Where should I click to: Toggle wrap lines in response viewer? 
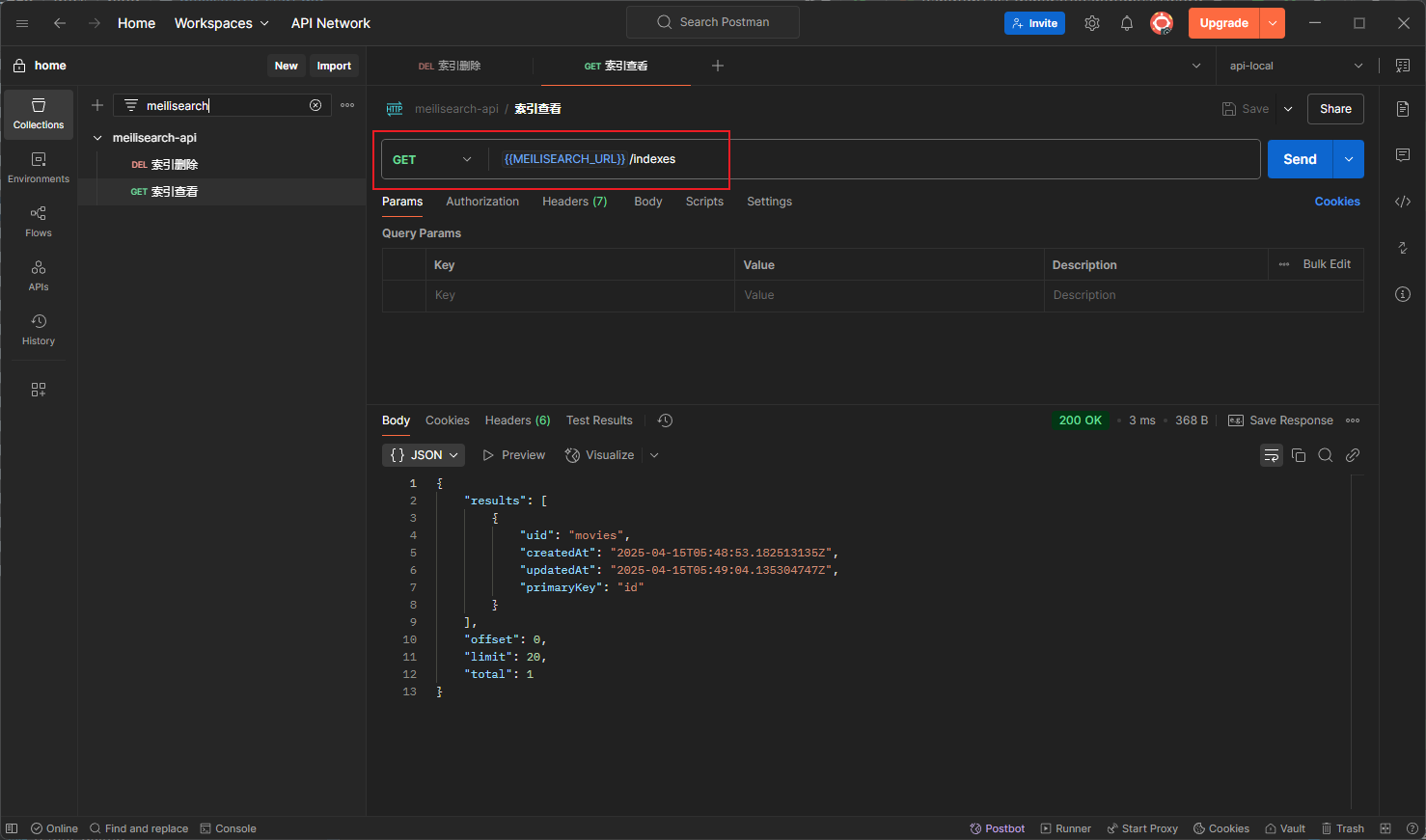(x=1271, y=454)
